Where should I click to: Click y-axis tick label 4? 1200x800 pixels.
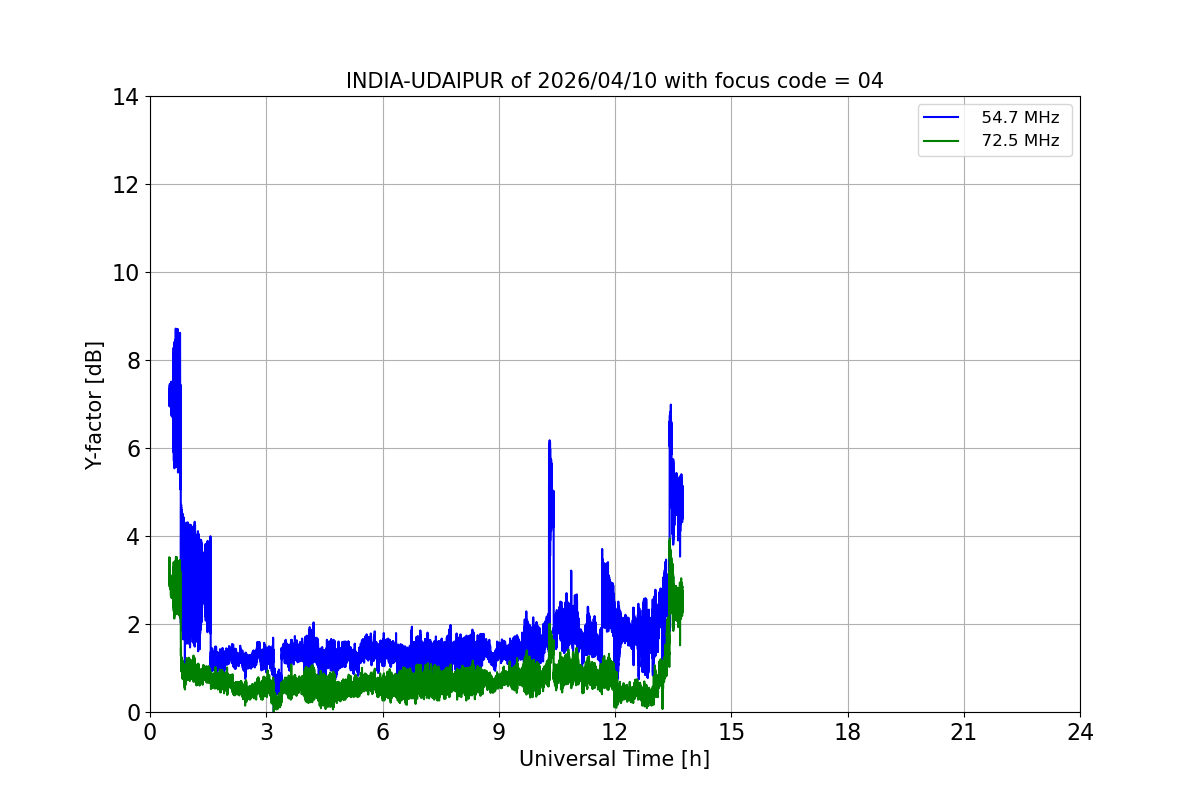131,536
